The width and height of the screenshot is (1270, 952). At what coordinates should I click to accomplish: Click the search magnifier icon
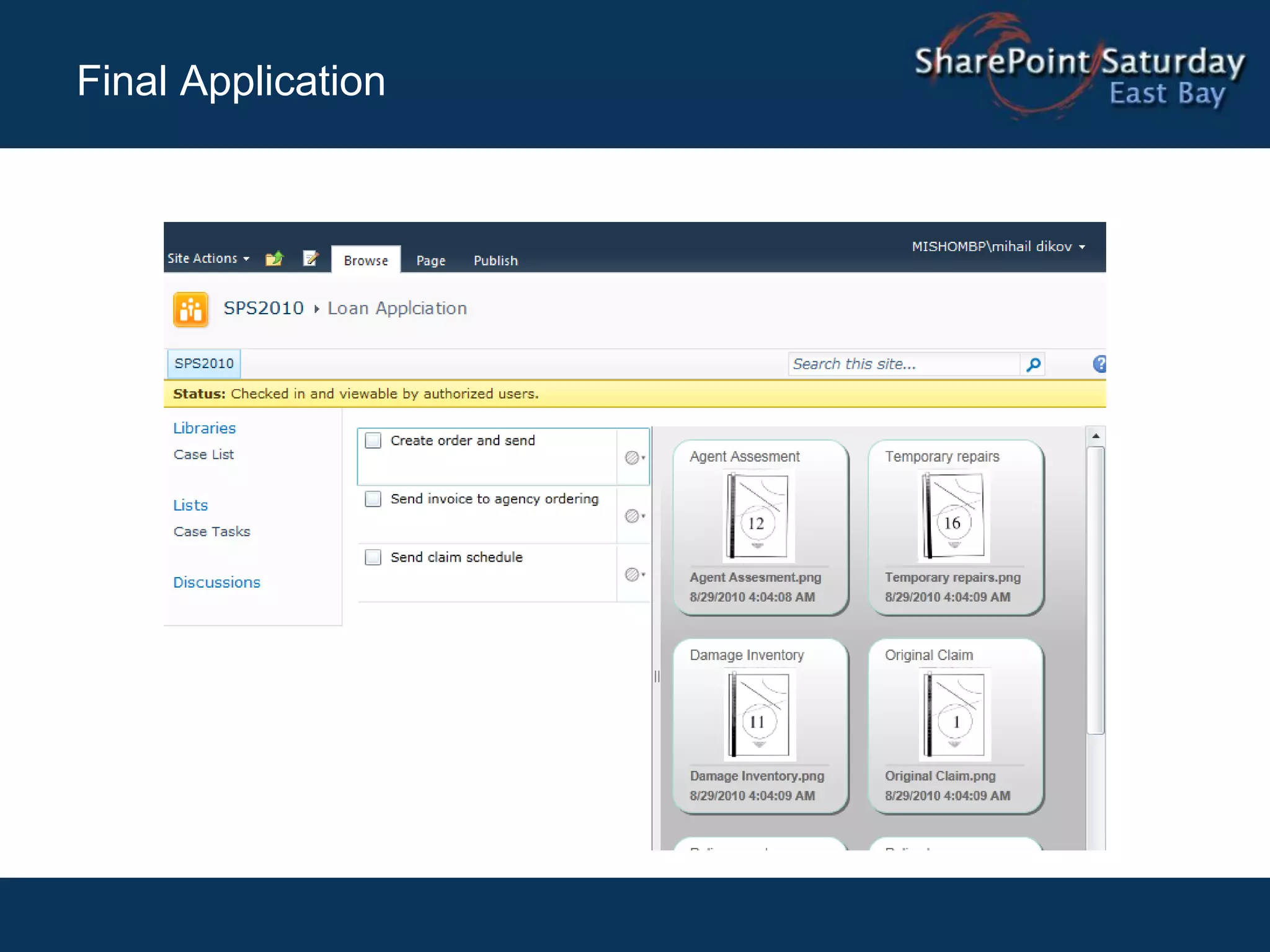(x=1033, y=364)
